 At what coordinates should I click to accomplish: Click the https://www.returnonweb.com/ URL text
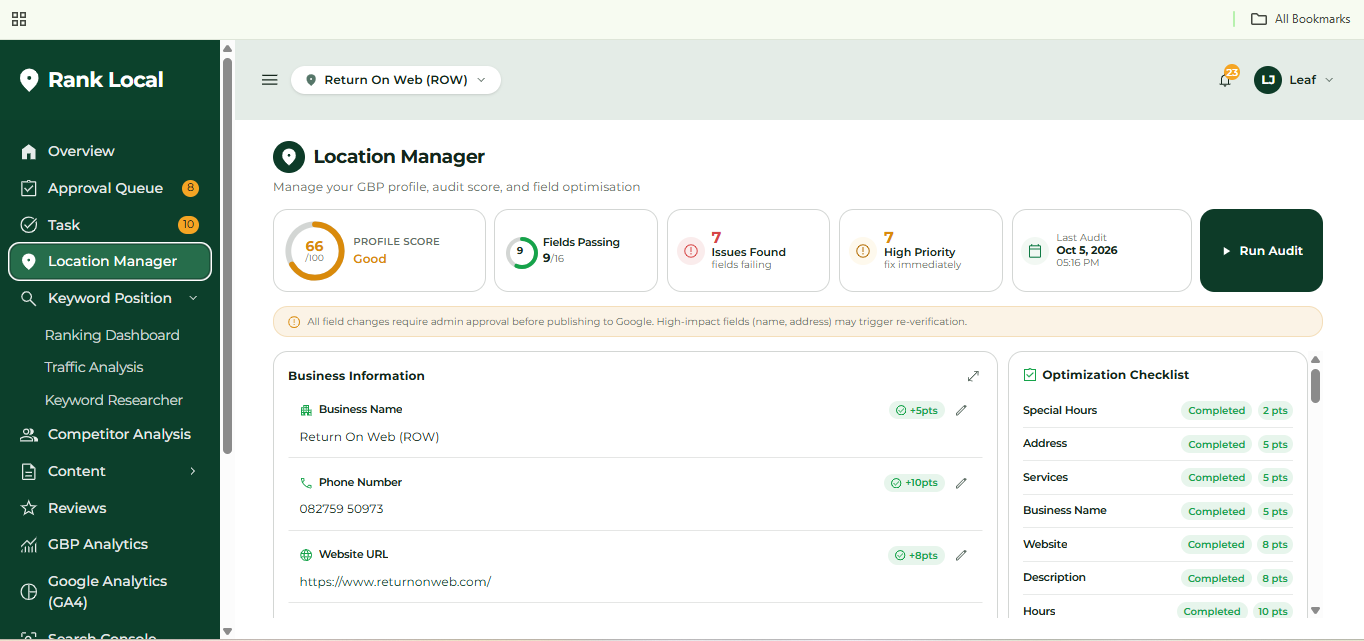click(x=395, y=582)
